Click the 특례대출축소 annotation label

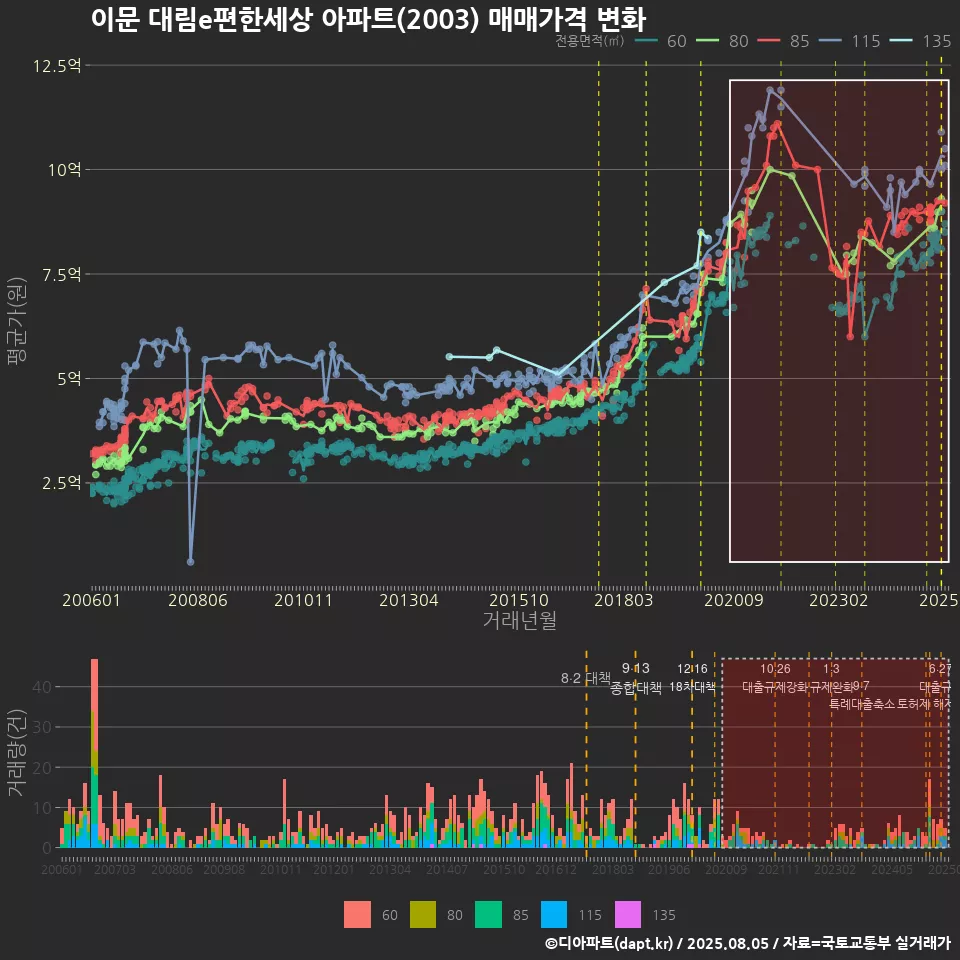point(861,704)
